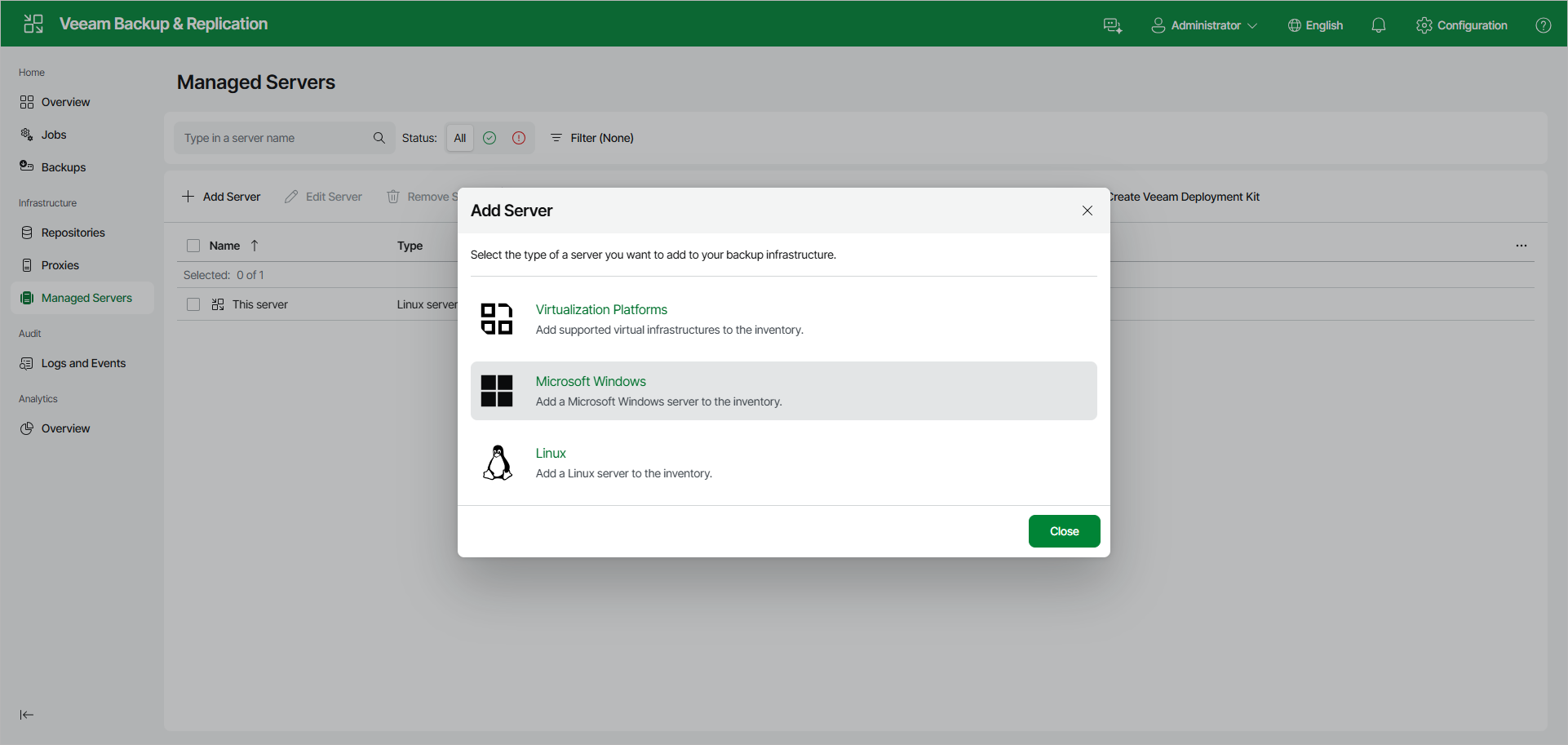Click the Windows logo icon
The image size is (1568, 745).
(x=497, y=391)
